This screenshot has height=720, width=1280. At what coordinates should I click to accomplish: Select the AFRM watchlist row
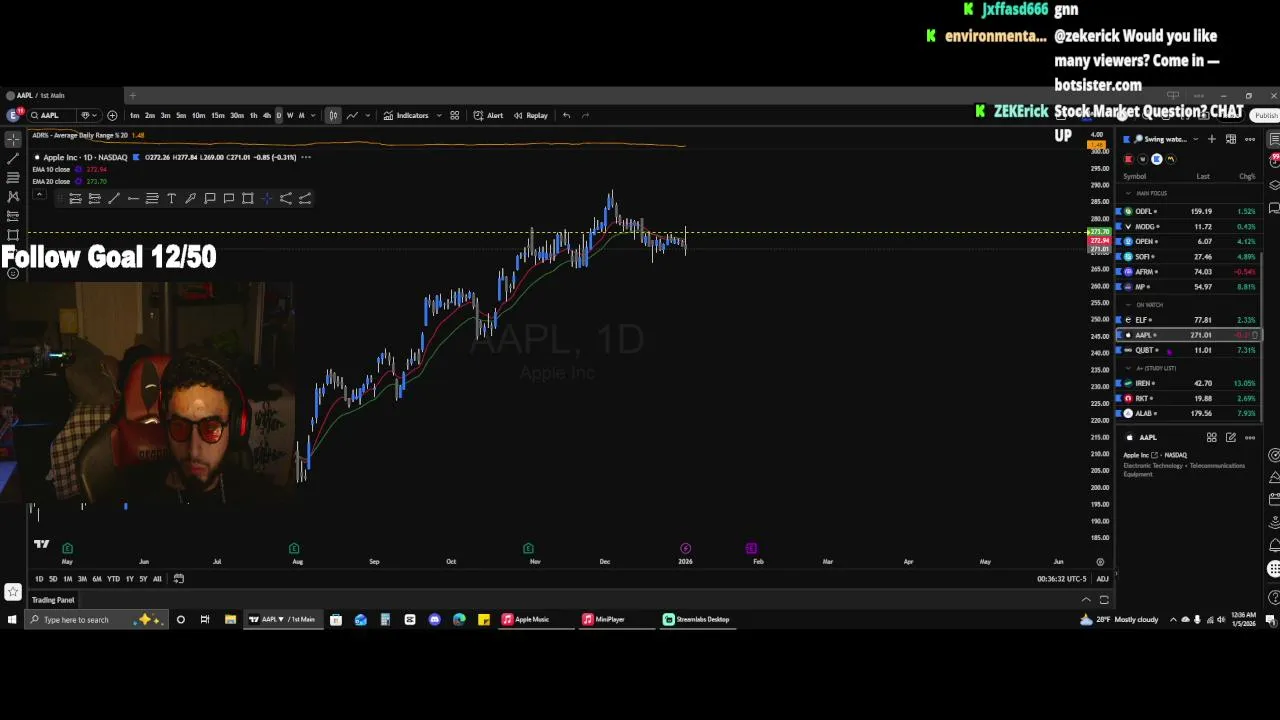coord(1189,272)
